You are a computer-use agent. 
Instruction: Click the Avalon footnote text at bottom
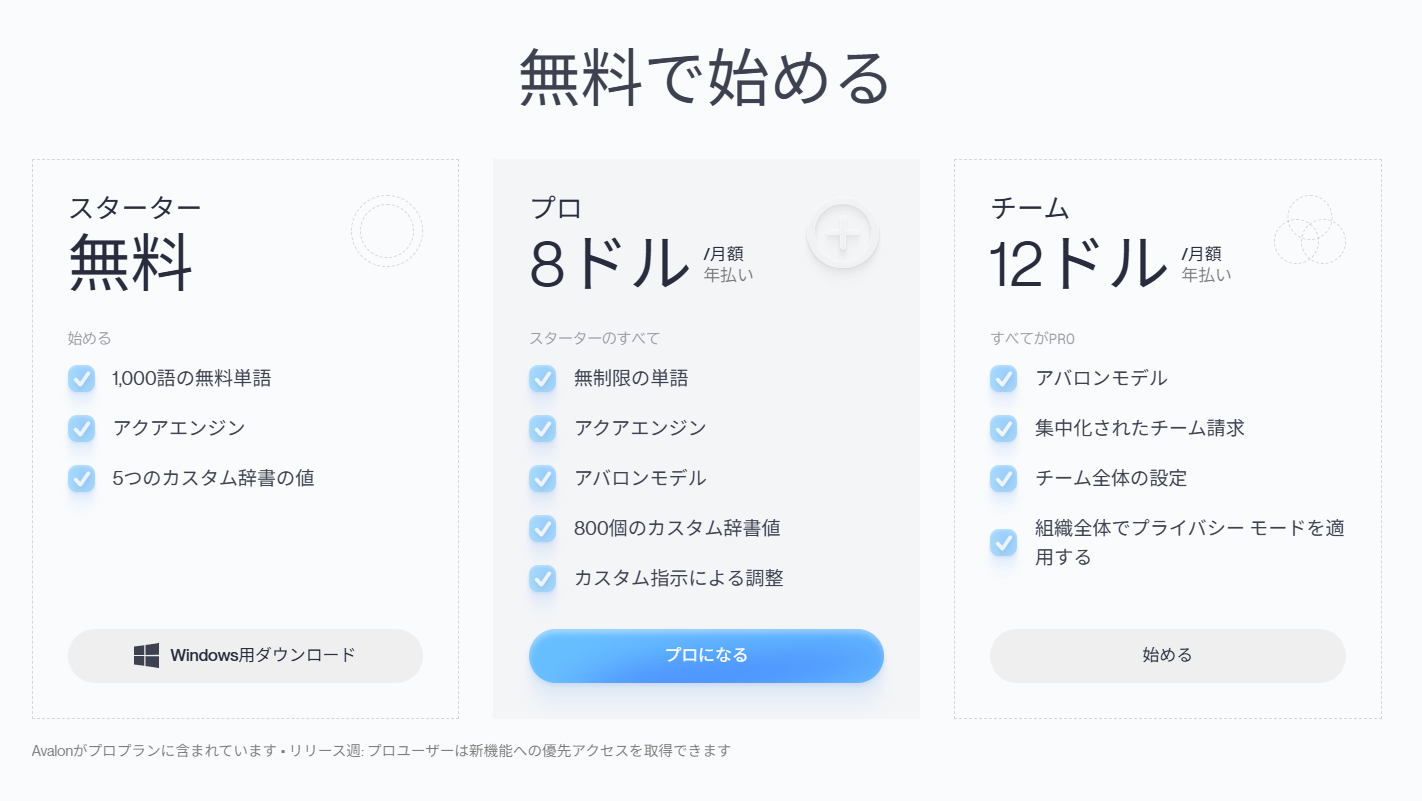point(381,750)
